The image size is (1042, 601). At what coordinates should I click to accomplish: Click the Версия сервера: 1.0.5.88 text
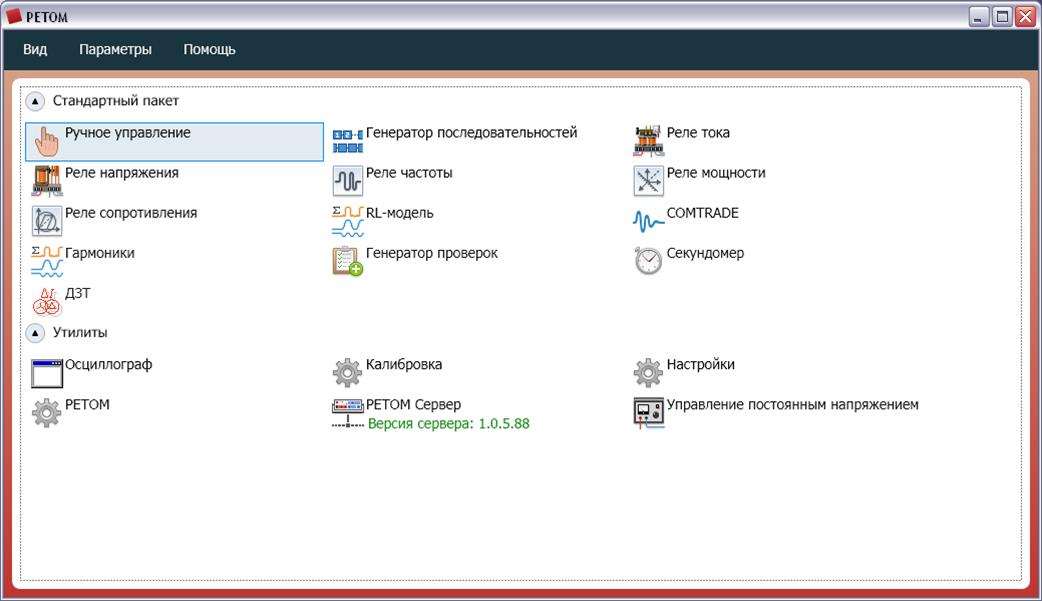pos(449,423)
